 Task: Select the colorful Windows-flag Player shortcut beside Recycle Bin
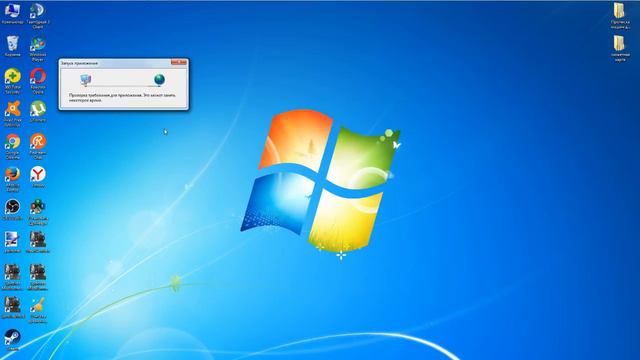coord(38,48)
